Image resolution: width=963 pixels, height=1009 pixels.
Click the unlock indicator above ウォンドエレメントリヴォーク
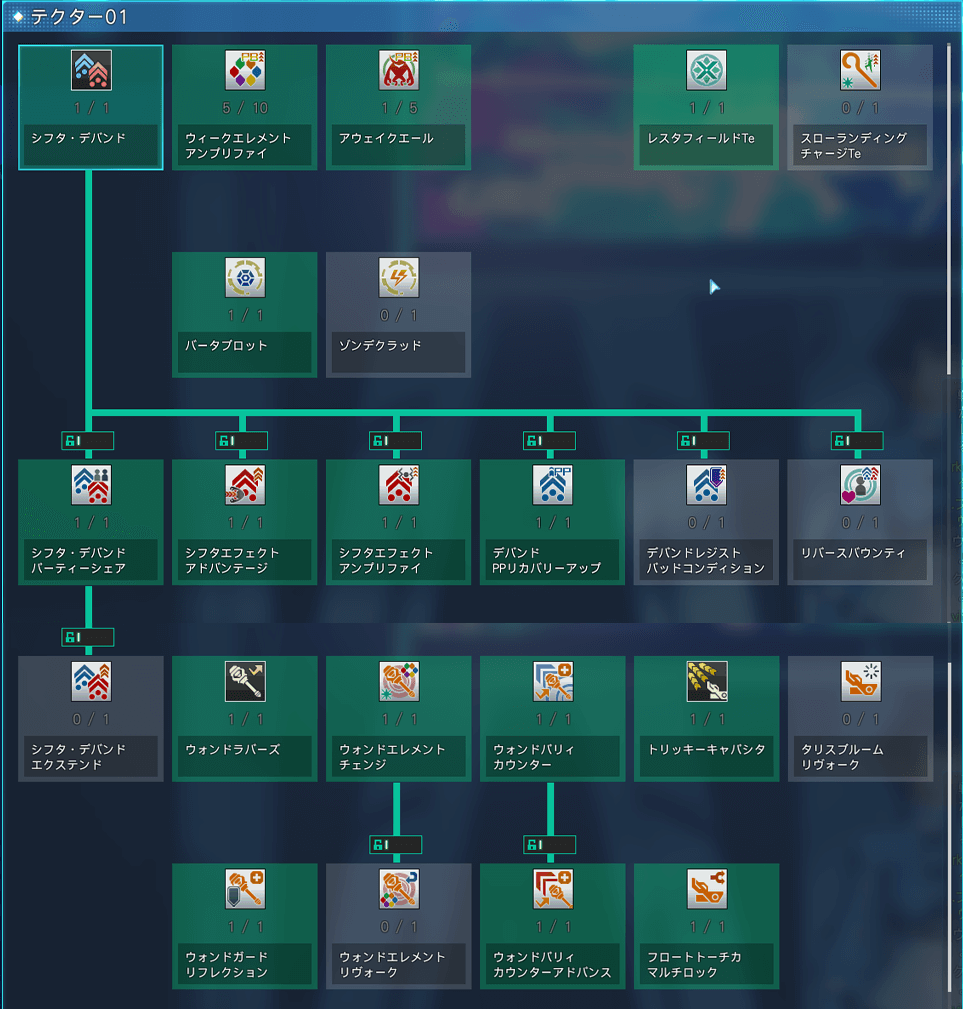395,845
